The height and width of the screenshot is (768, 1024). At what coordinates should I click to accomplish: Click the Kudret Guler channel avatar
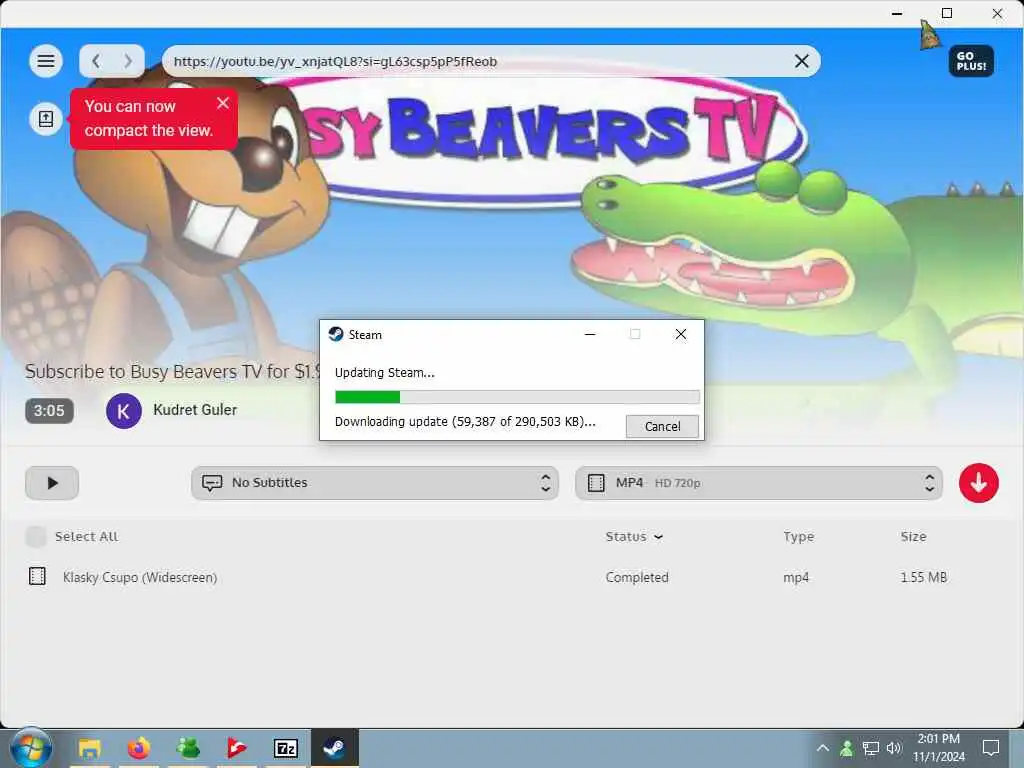(123, 411)
